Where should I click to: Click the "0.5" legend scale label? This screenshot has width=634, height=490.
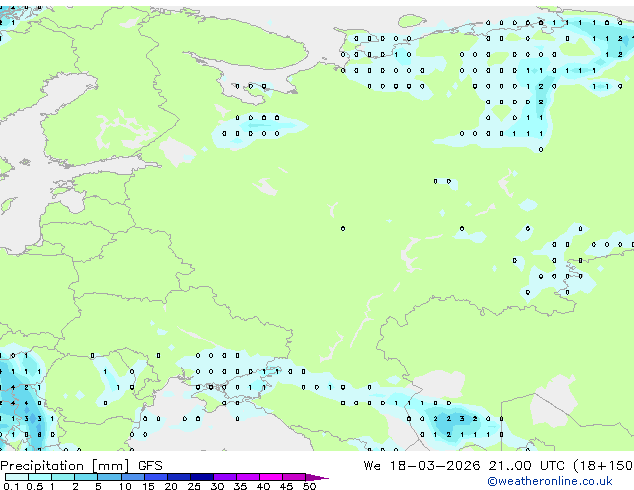pos(35,486)
